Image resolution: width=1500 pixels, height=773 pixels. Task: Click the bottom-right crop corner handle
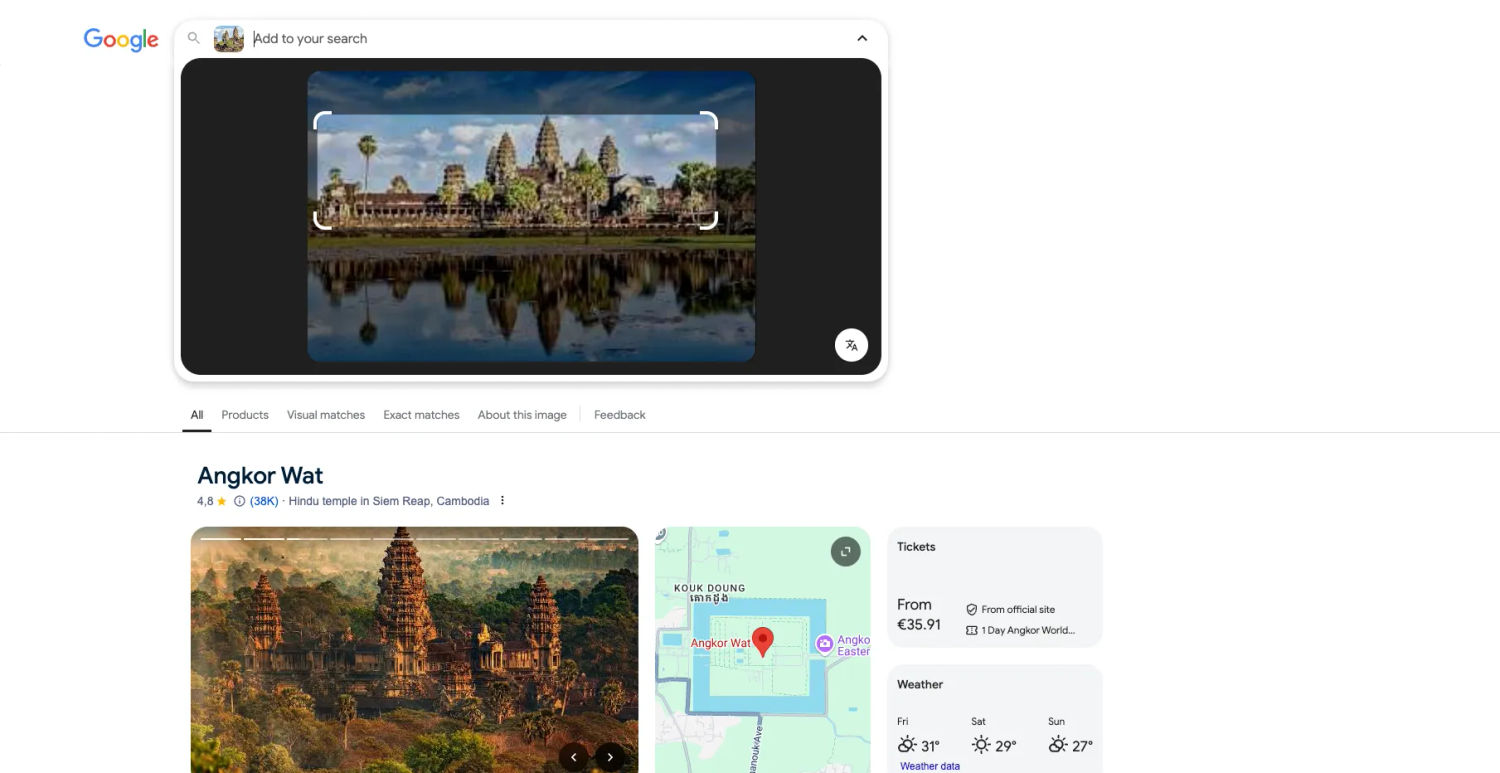click(709, 221)
